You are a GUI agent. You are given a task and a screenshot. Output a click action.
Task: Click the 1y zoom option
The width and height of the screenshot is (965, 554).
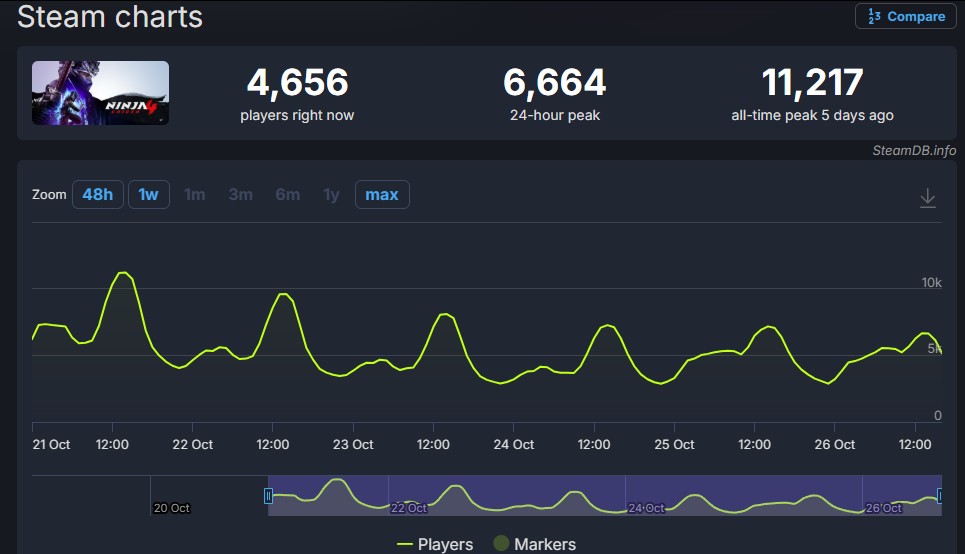(331, 194)
